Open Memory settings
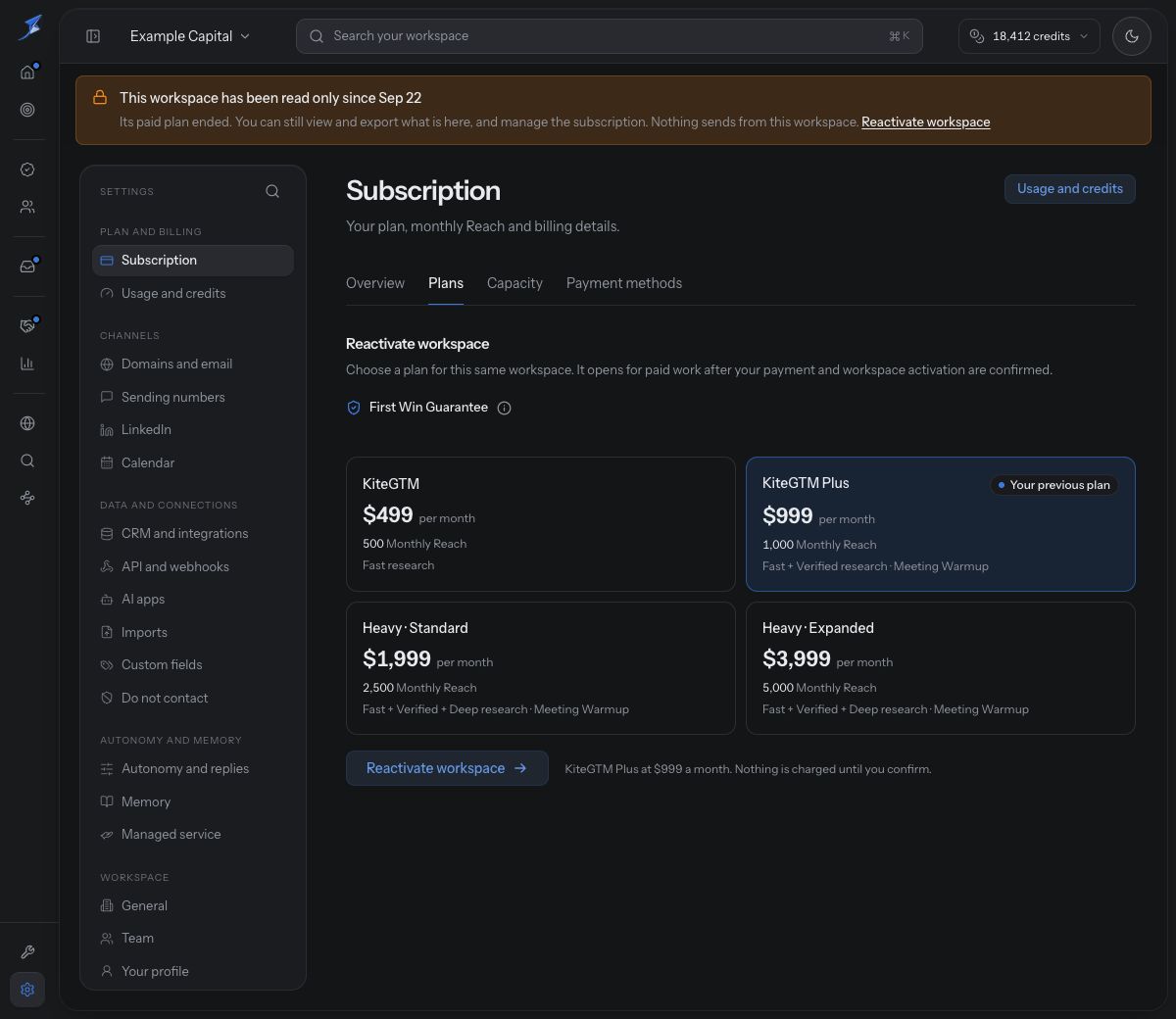Viewport: 1176px width, 1019px height. point(193,801)
